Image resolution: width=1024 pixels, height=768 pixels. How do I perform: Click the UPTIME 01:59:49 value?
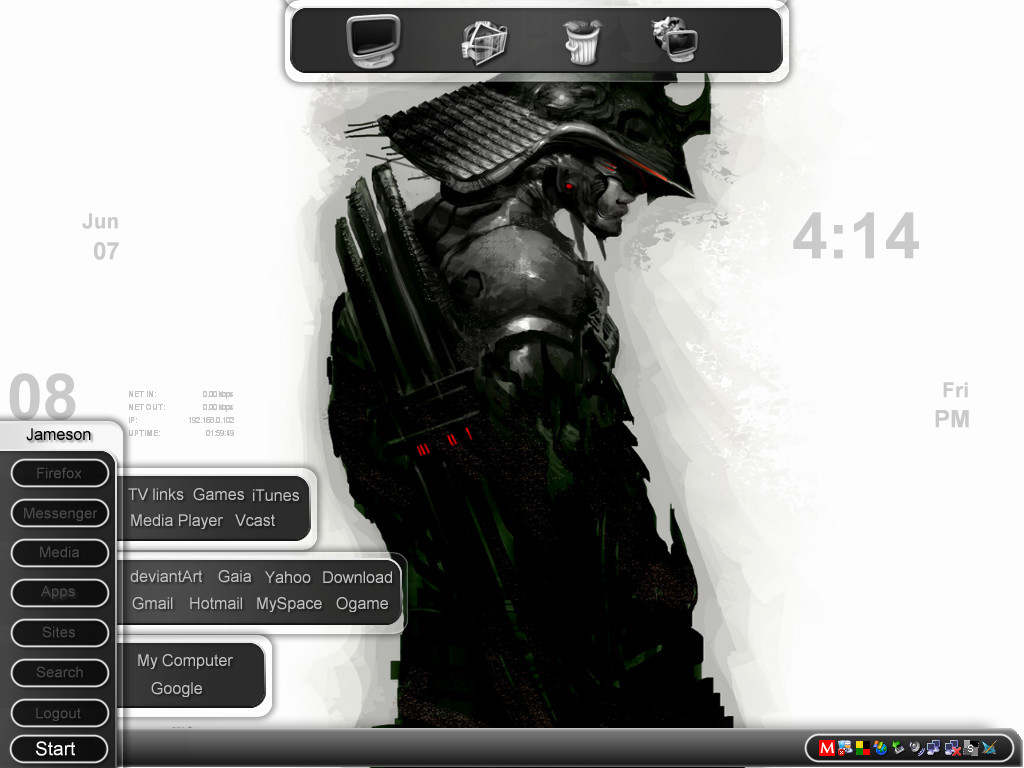coord(219,433)
